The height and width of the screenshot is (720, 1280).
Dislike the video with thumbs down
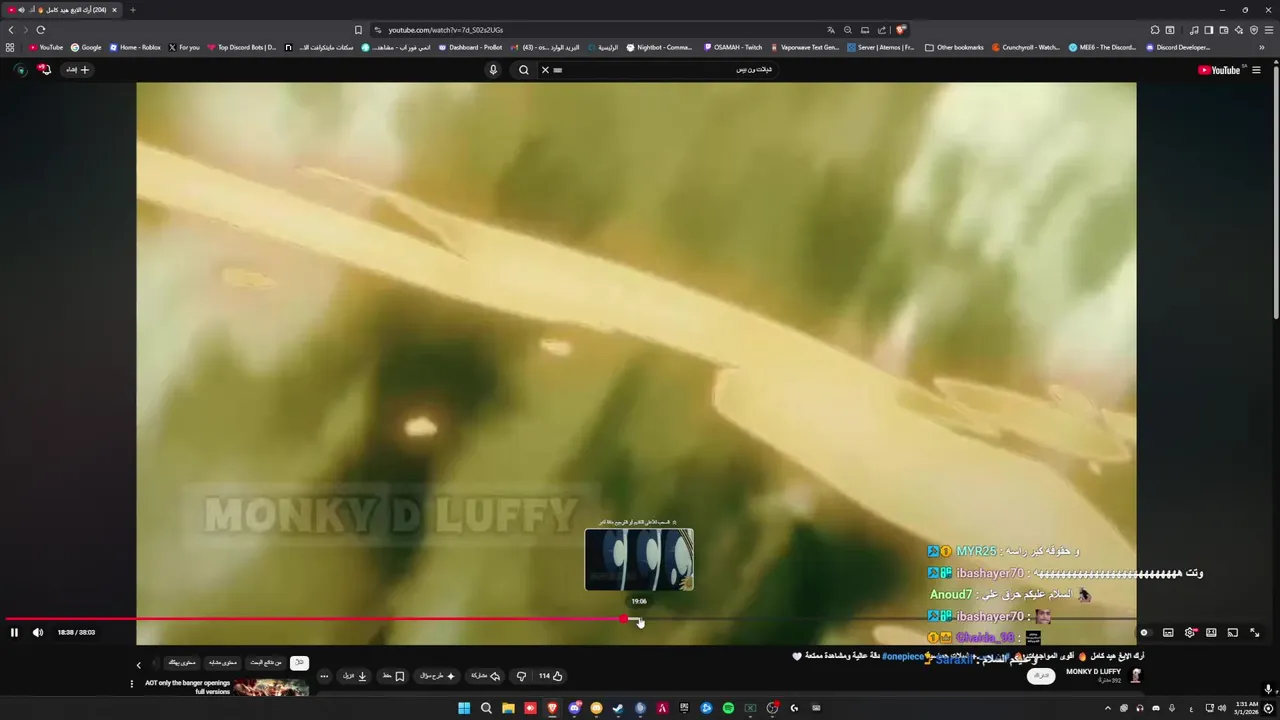coord(521,676)
